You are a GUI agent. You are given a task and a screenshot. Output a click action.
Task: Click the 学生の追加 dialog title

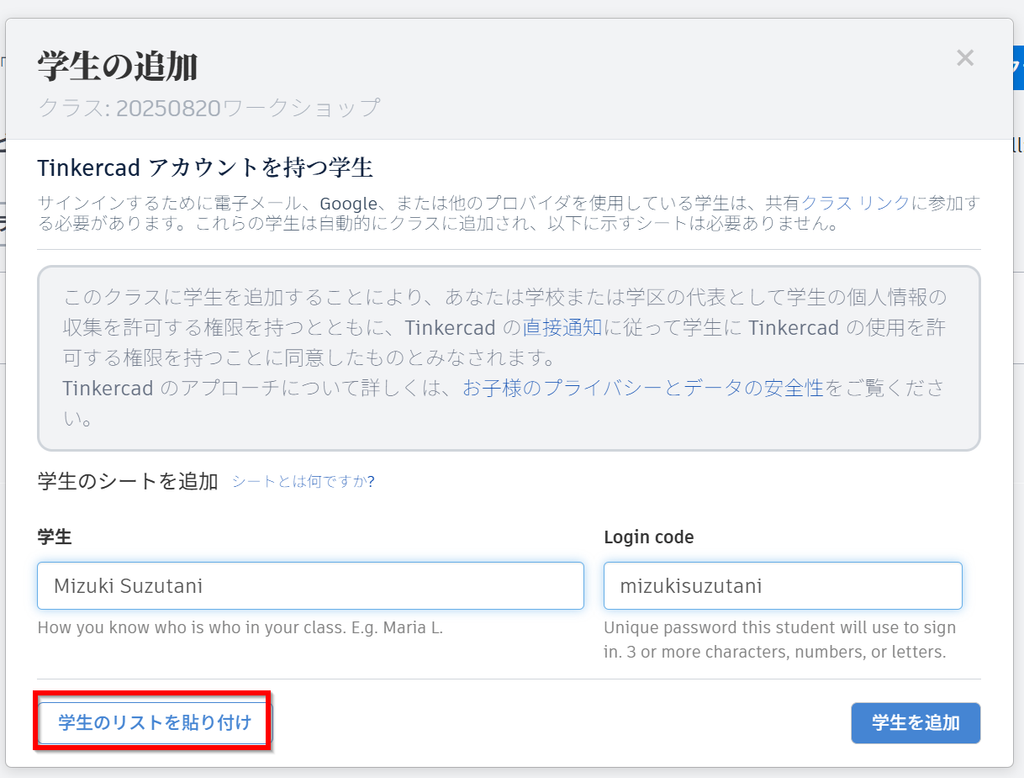[118, 66]
